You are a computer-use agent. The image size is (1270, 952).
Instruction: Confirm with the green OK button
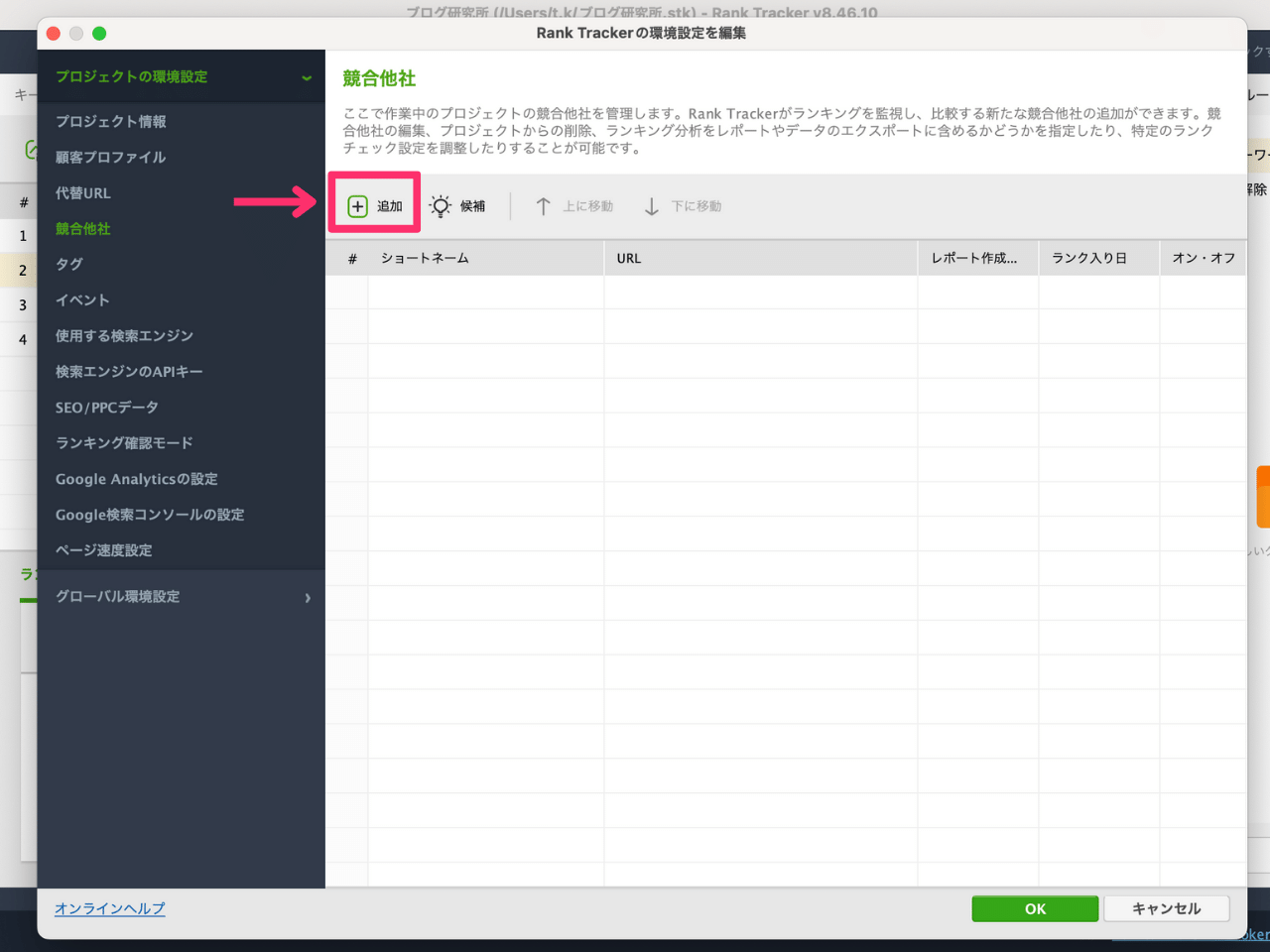(1035, 908)
